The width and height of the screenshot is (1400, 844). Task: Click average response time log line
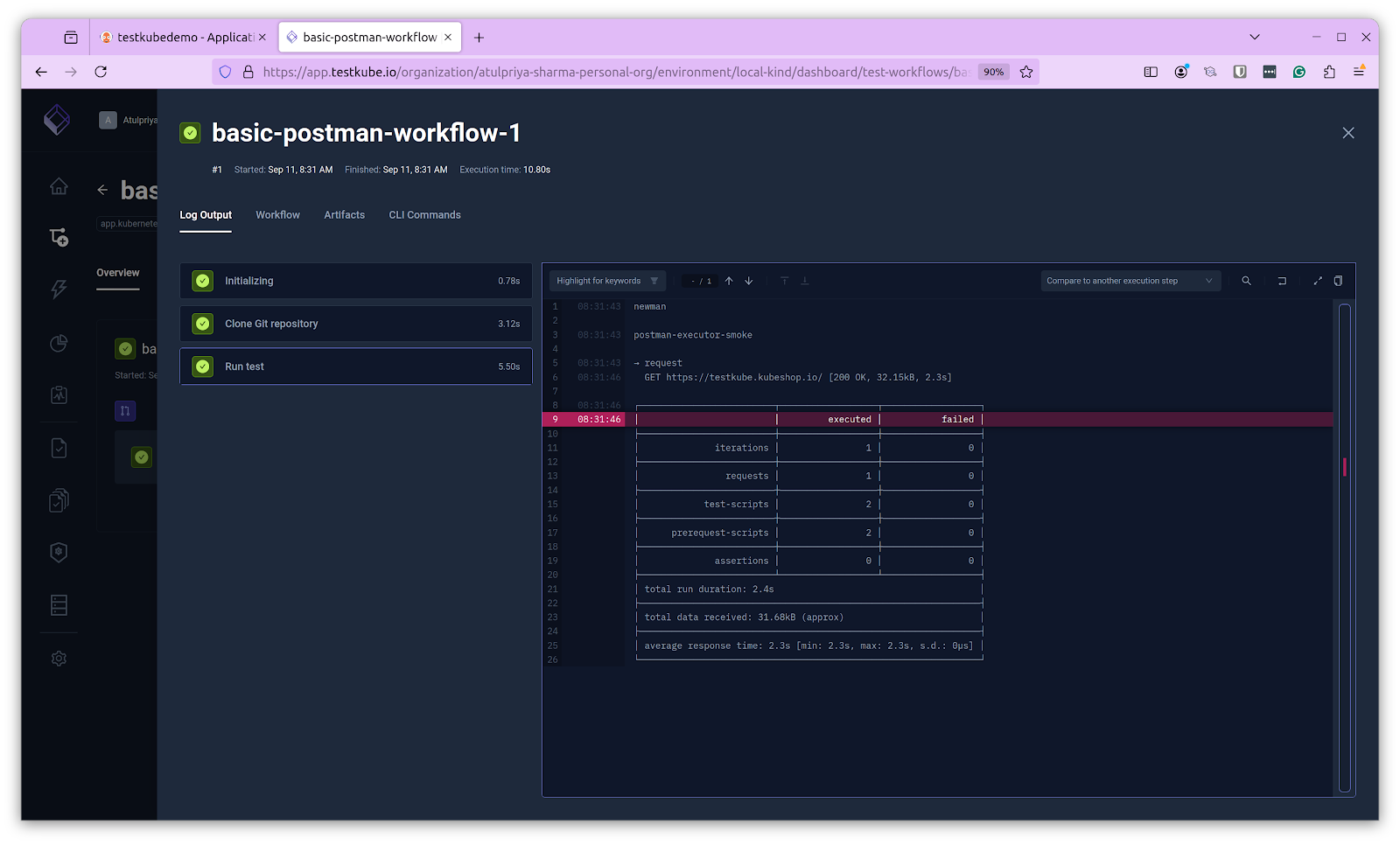point(808,645)
